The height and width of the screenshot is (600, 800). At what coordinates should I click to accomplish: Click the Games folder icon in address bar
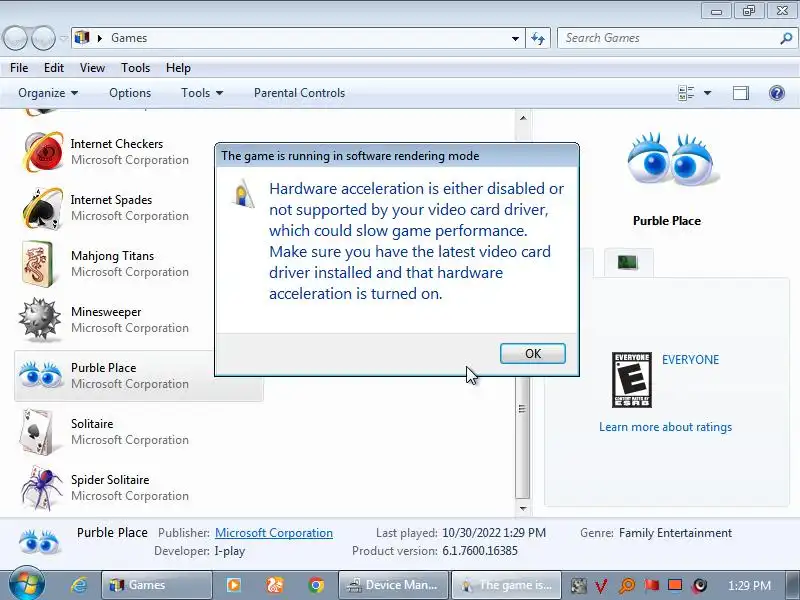82,38
